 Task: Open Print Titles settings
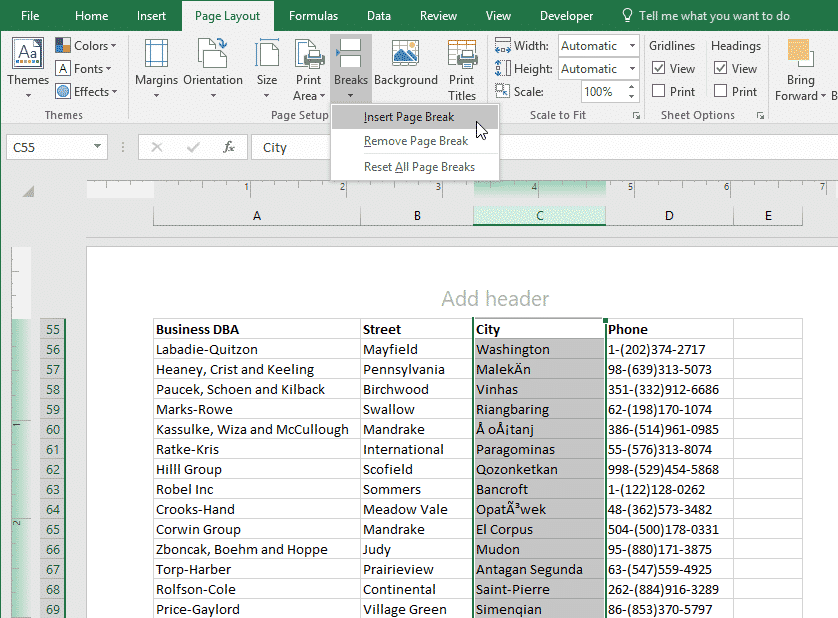(x=462, y=69)
